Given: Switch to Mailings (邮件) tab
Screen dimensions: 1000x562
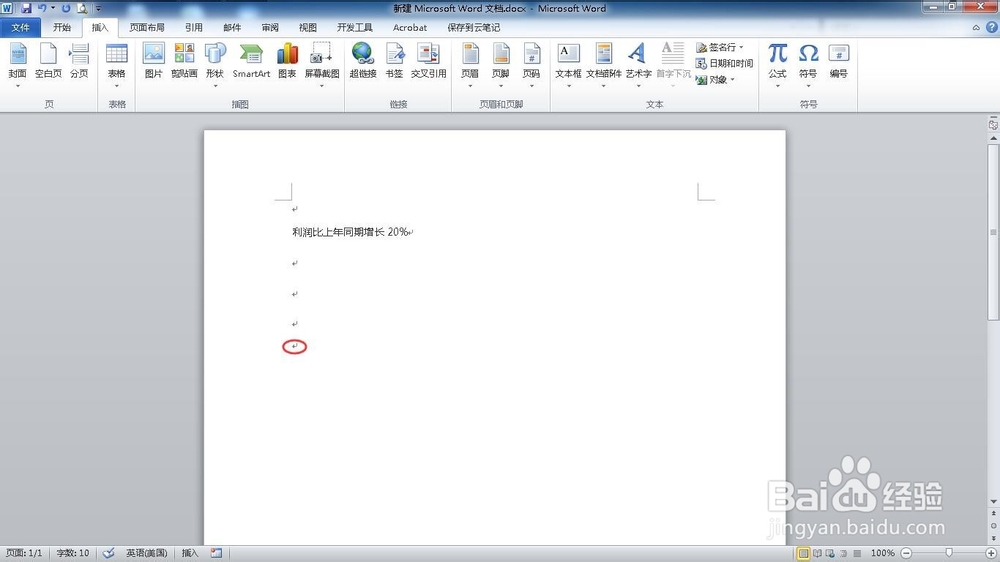Looking at the screenshot, I should point(232,27).
